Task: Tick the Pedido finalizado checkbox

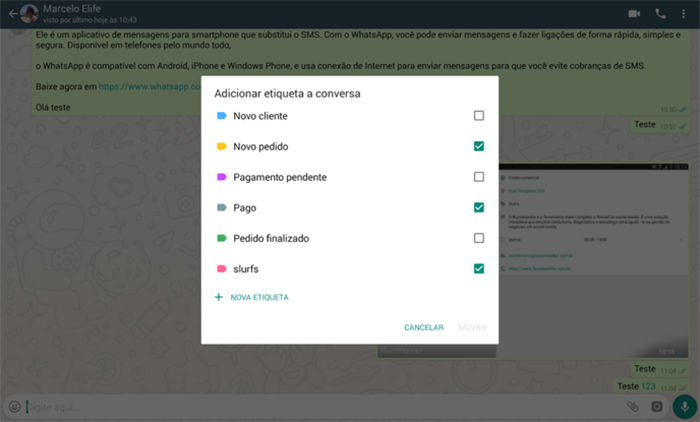Action: pyautogui.click(x=479, y=238)
